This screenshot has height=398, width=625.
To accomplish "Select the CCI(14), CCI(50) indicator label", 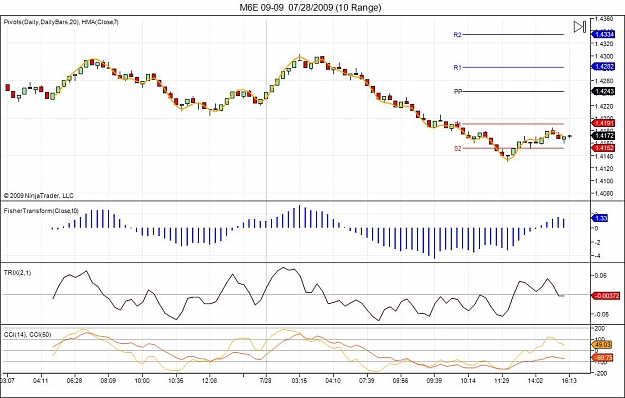I will click(27, 335).
